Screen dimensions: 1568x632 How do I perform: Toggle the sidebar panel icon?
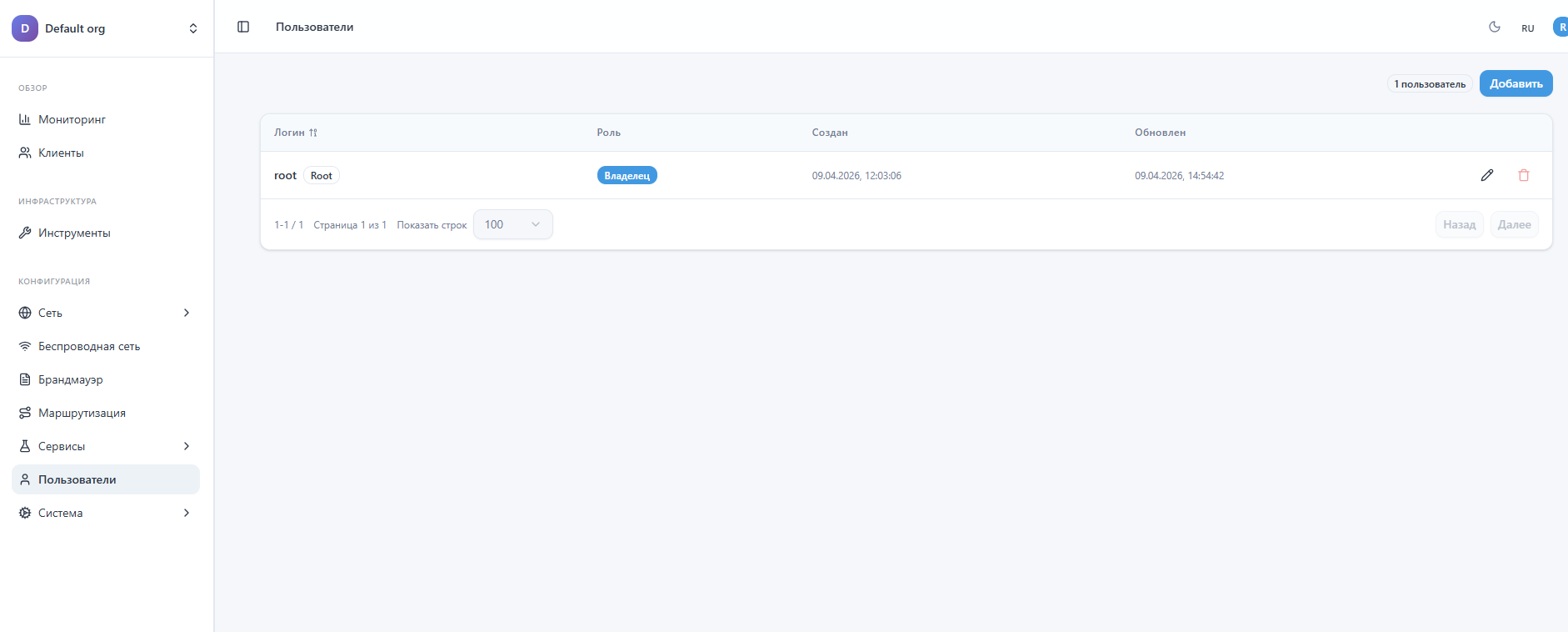pos(243,27)
